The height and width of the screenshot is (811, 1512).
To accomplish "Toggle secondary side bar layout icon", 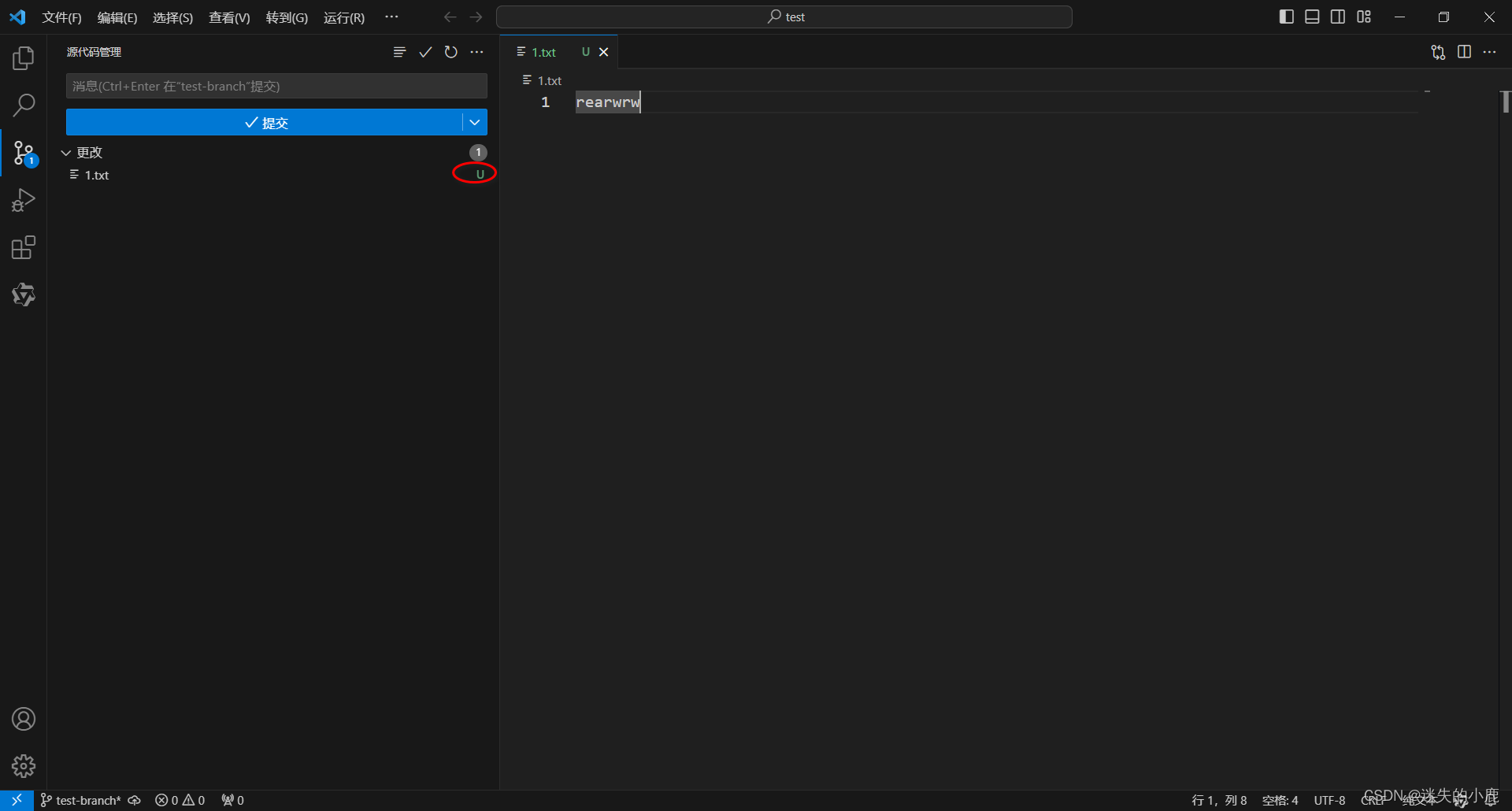I will (1338, 17).
